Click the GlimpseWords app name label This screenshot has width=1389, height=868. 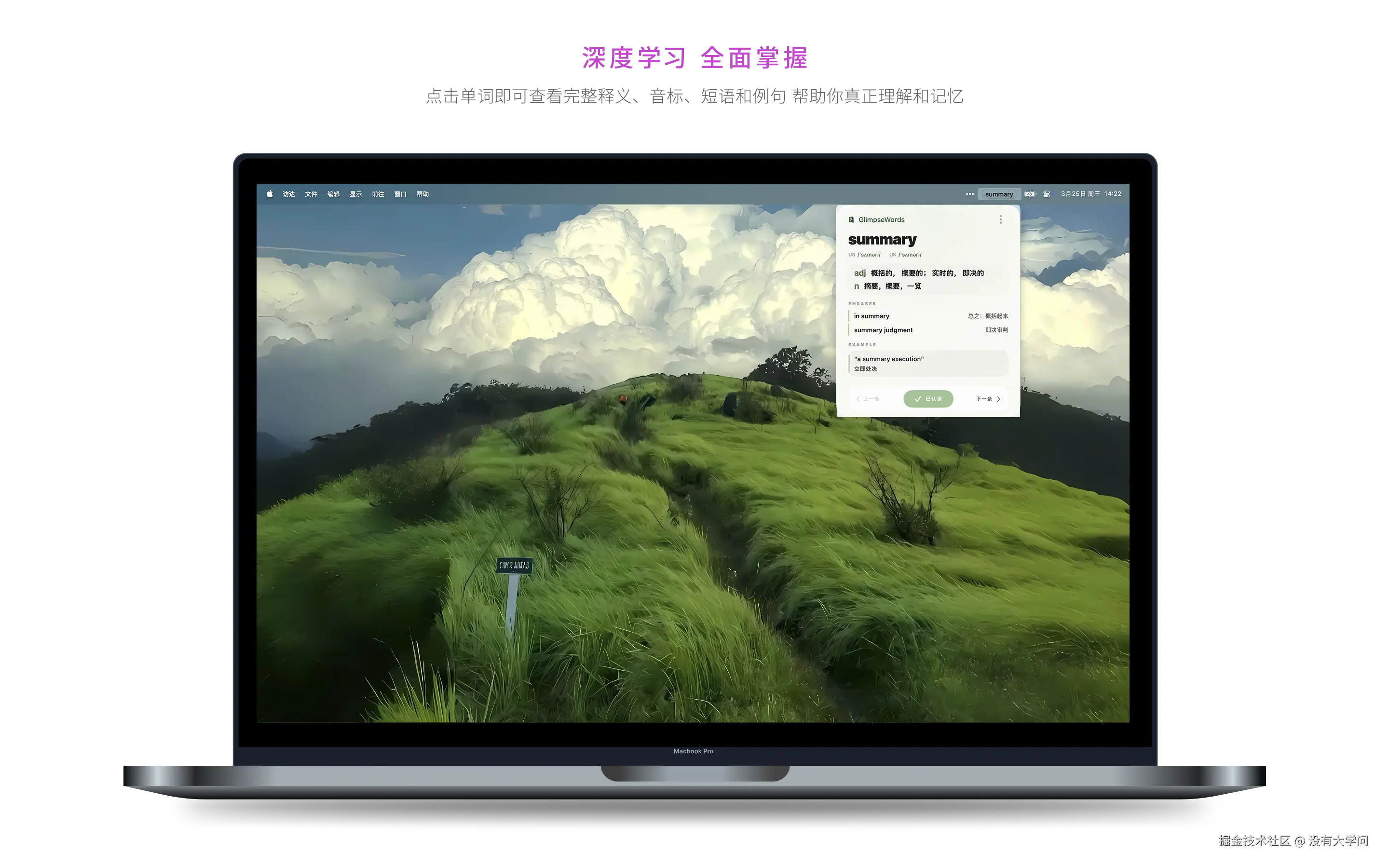(881, 219)
